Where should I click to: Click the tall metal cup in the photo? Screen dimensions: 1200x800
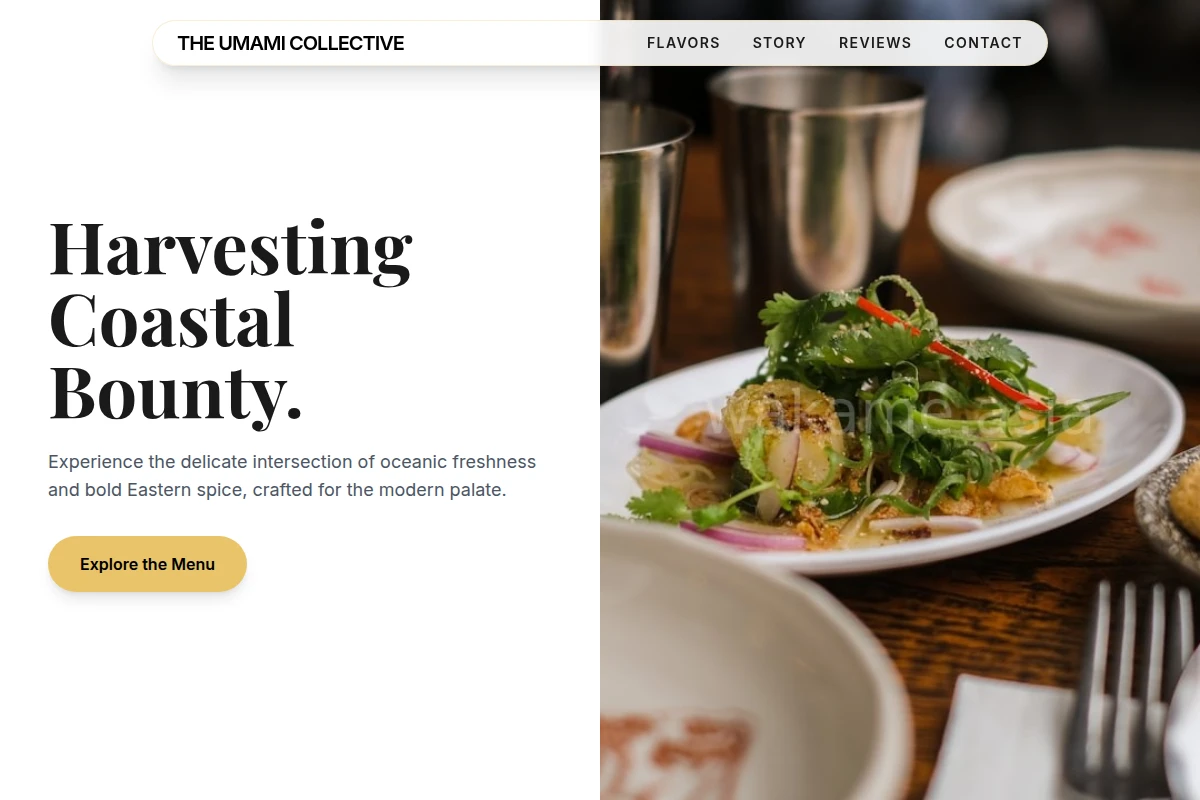coord(817,190)
